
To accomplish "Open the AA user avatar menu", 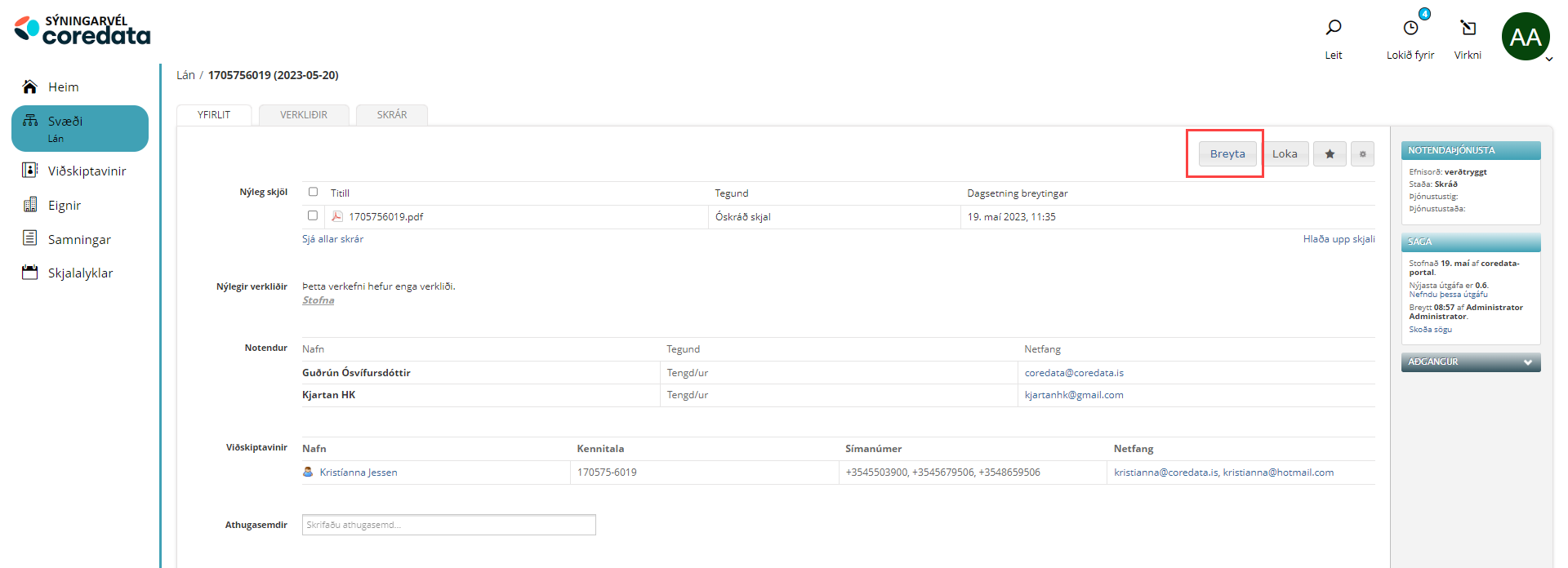I will [1525, 37].
